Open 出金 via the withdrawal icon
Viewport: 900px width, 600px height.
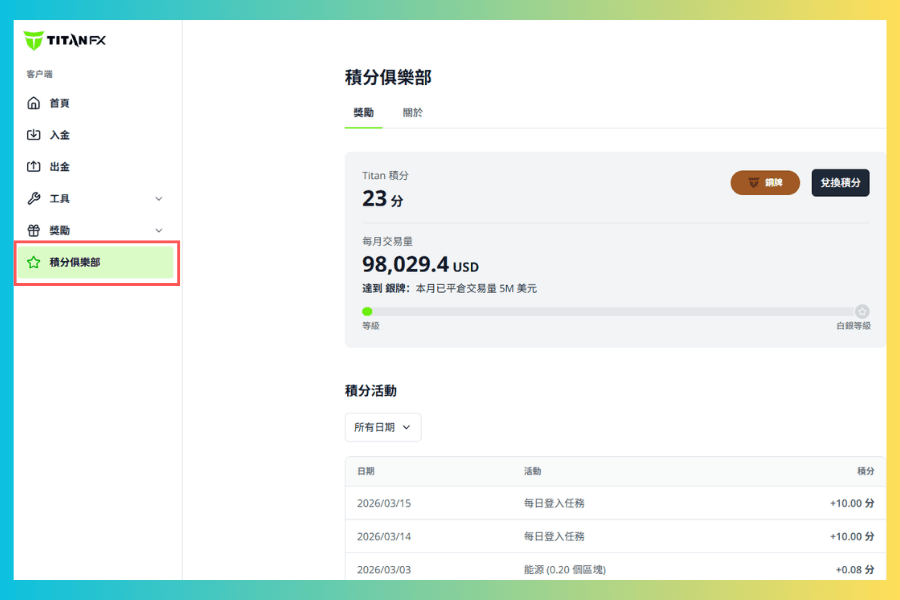(33, 167)
